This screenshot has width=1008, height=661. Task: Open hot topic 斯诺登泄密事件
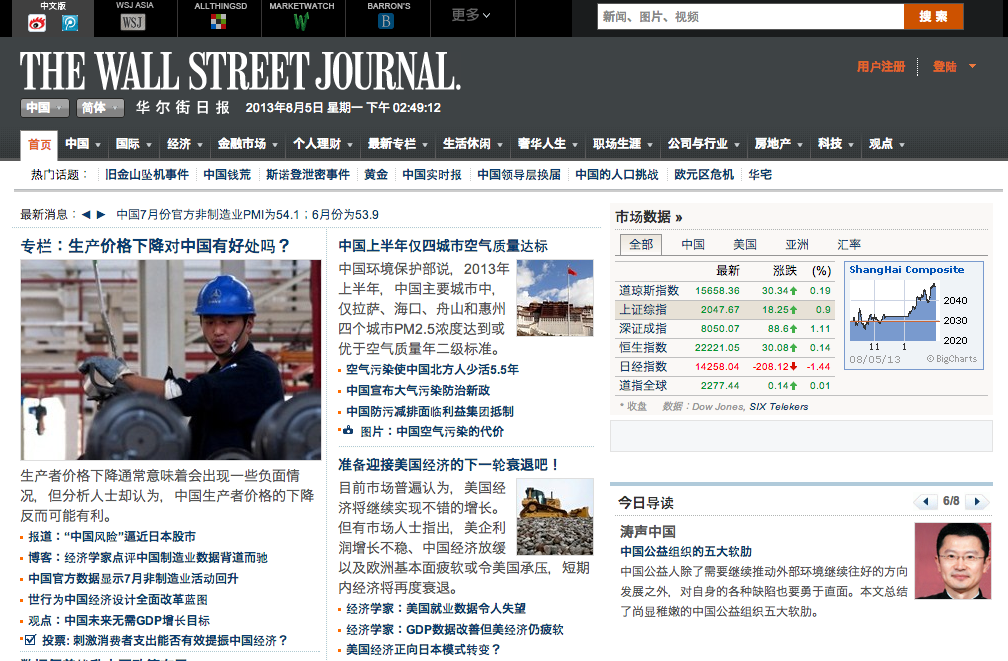(x=308, y=174)
